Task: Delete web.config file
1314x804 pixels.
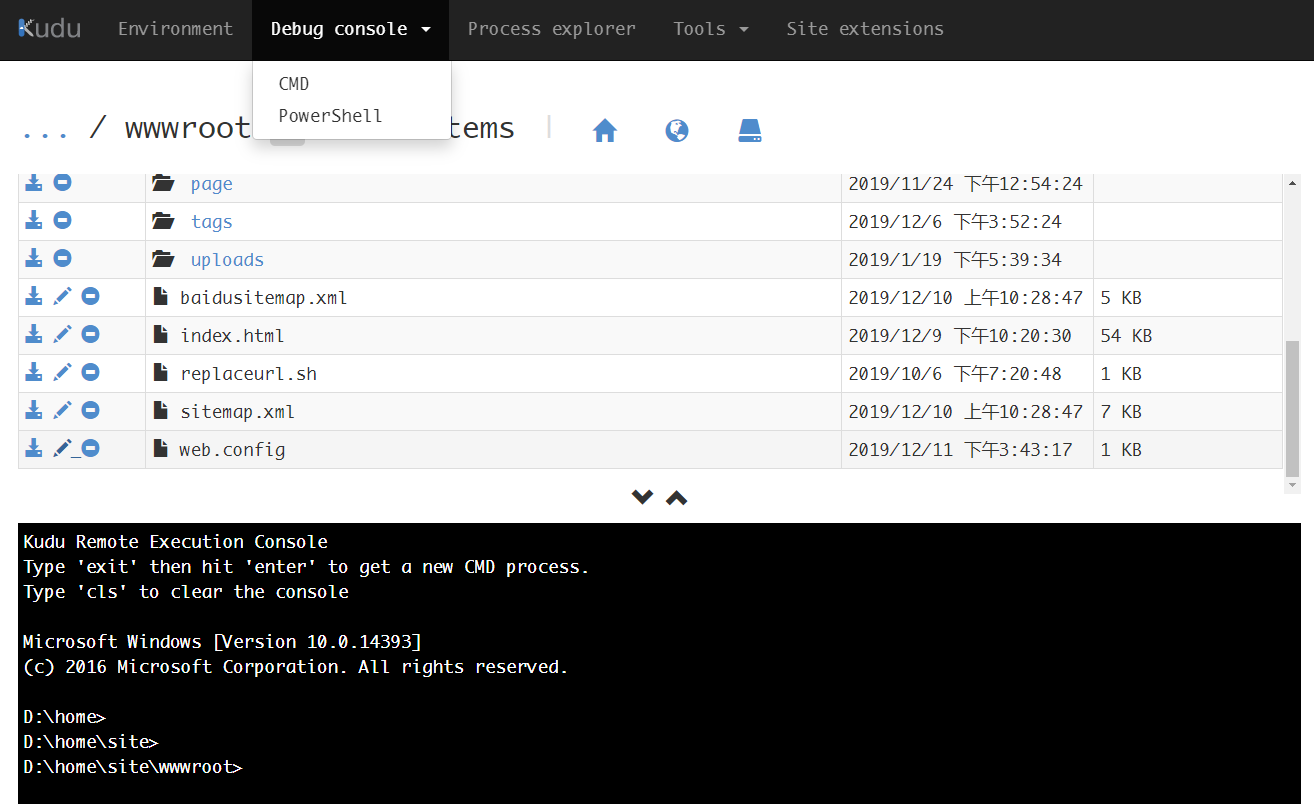Action: 90,448
